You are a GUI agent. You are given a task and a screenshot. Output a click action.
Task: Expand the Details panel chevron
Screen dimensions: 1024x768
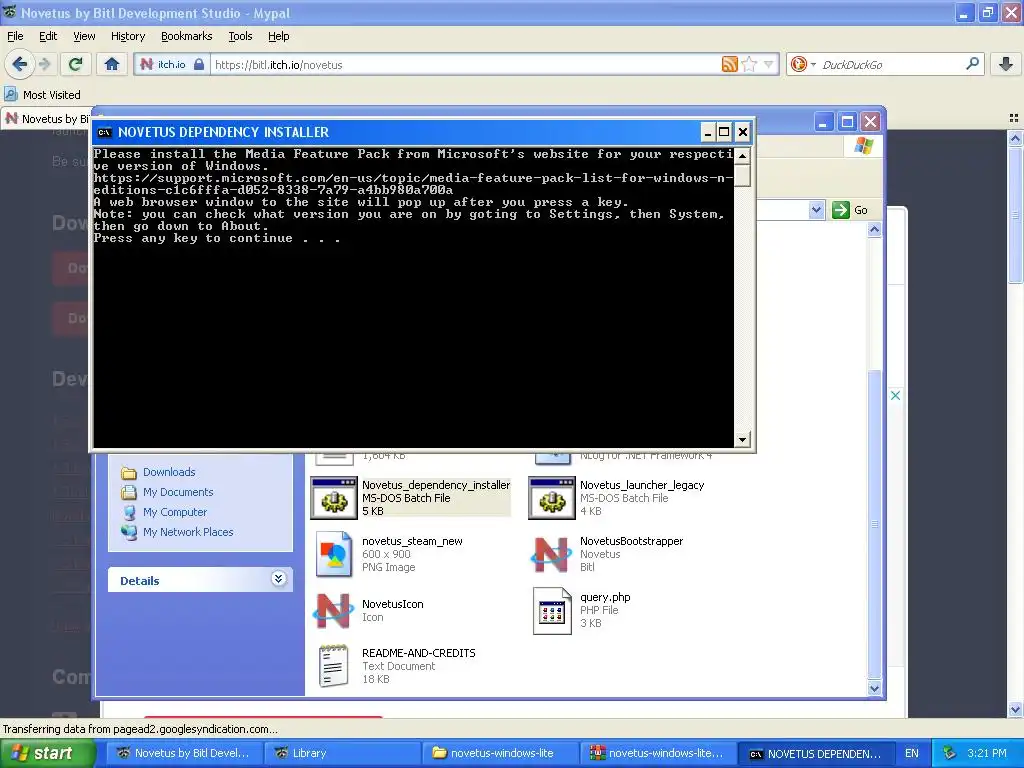click(x=278, y=579)
